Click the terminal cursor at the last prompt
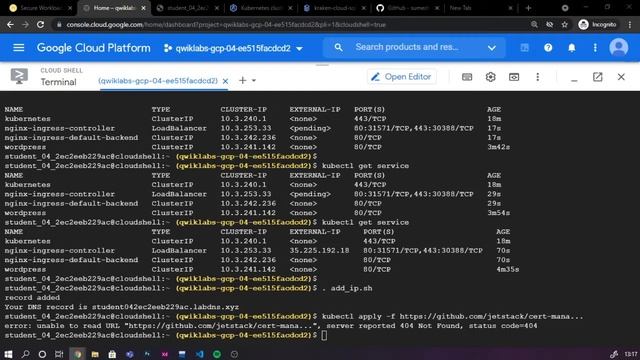Image resolution: width=640 pixels, height=360 pixels. 324,335
